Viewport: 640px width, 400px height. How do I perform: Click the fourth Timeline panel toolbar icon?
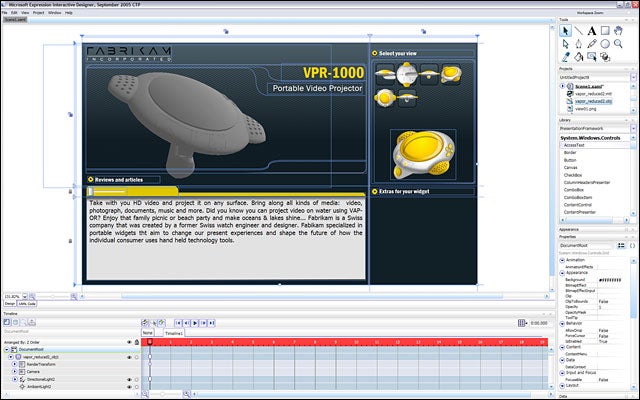click(32, 322)
